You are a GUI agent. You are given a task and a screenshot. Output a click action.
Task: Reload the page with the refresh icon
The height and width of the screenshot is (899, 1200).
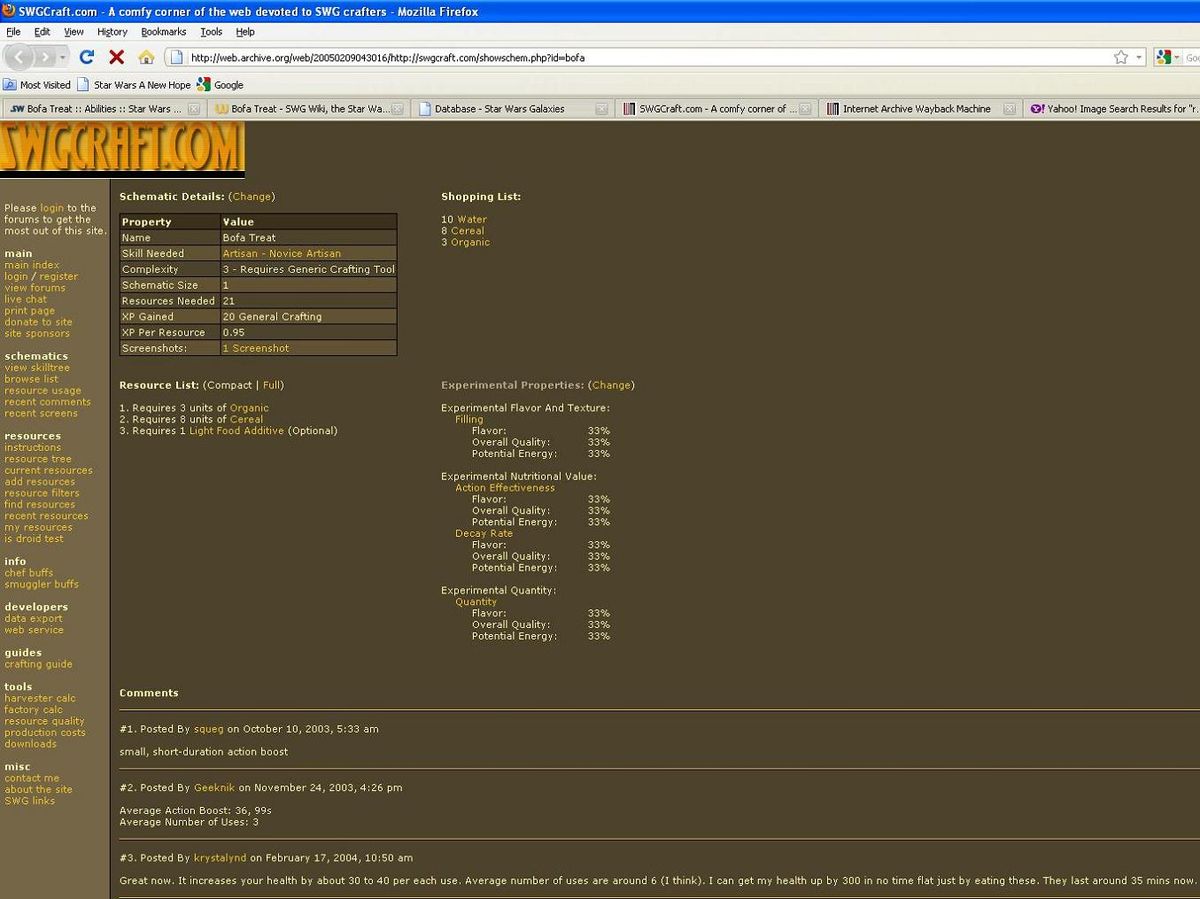coord(87,57)
